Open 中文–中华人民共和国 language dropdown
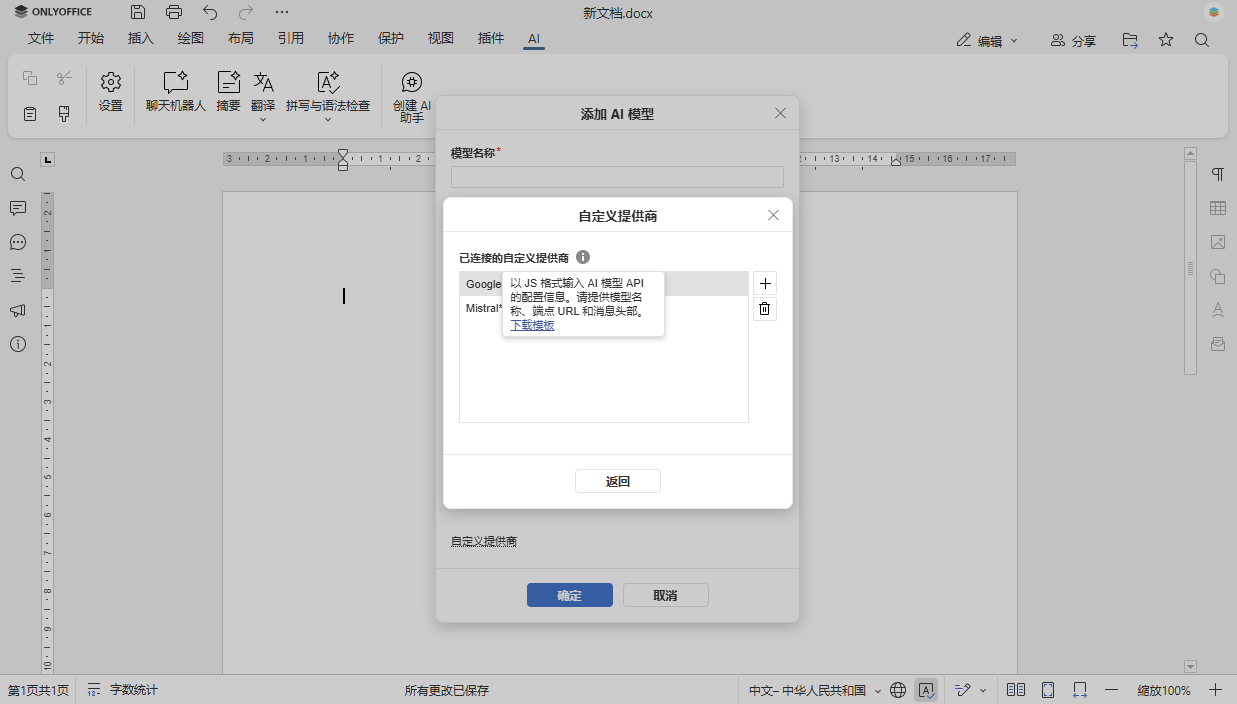Viewport: 1237px width, 704px height. (x=815, y=690)
